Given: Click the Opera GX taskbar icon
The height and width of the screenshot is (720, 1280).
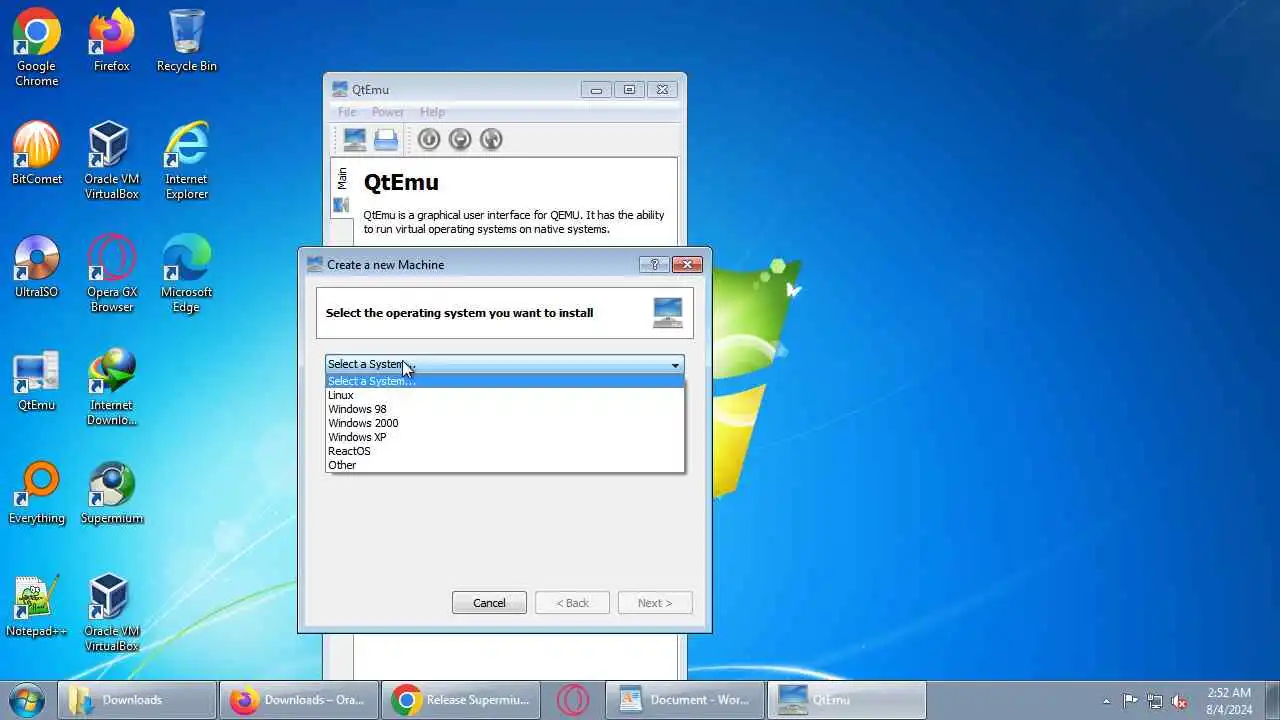Looking at the screenshot, I should coord(573,700).
